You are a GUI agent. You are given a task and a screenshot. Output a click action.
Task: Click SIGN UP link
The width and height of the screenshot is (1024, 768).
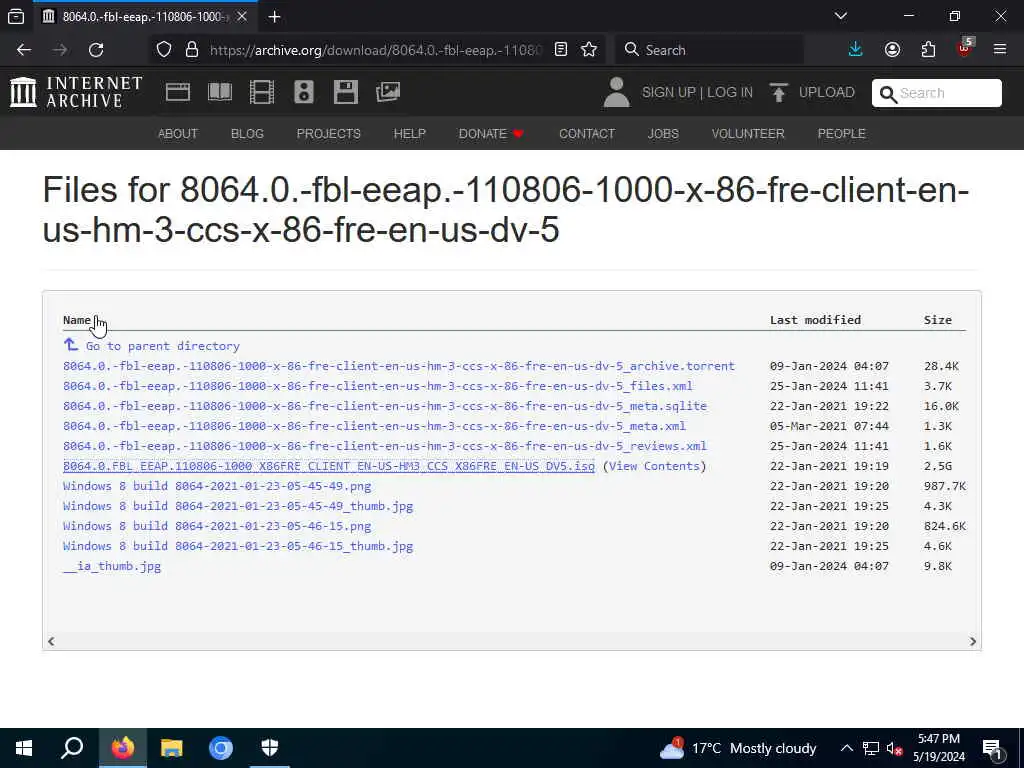(x=669, y=93)
